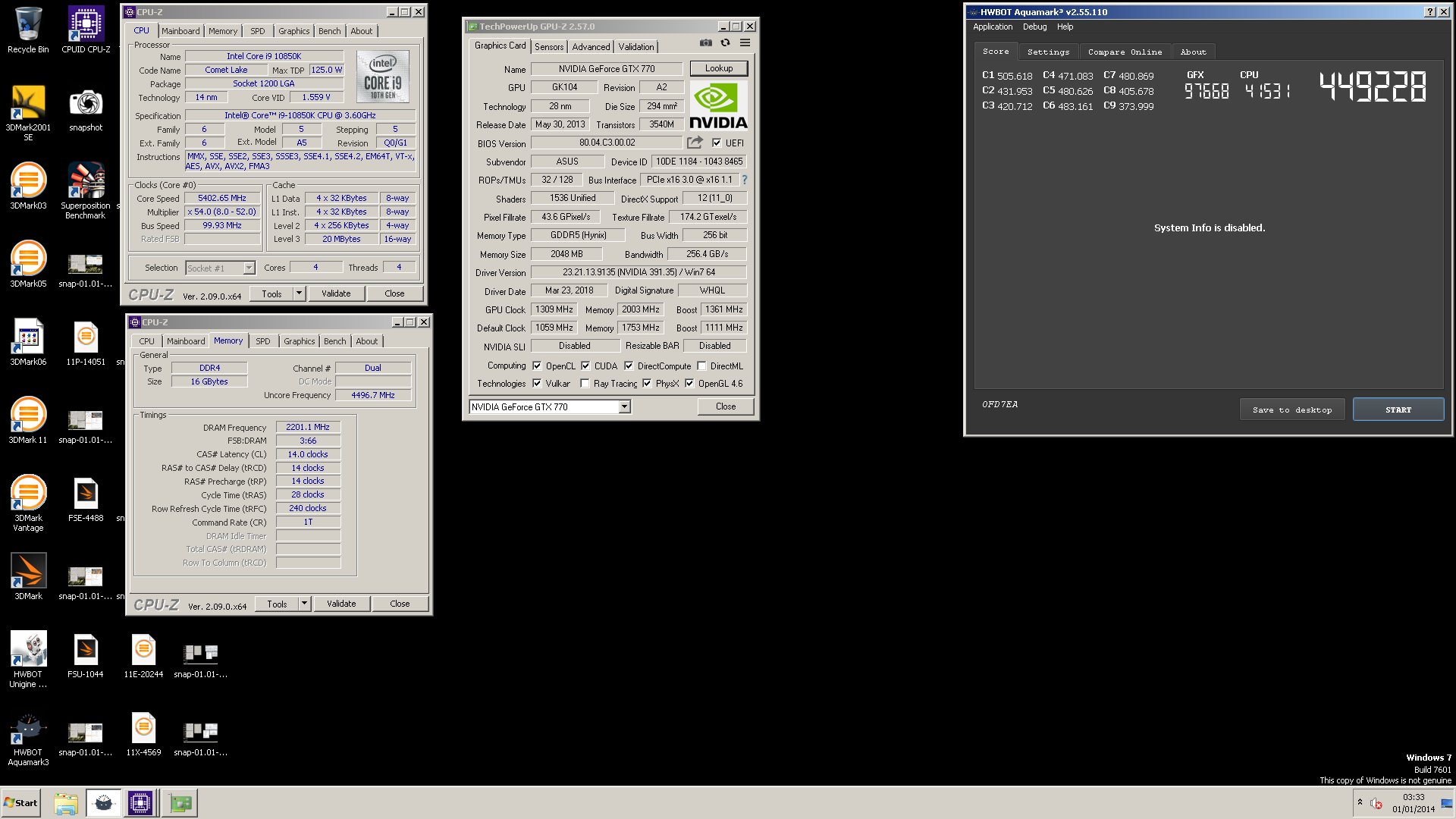
Task: Click the START benchmark button in Aquamark
Action: point(1398,409)
